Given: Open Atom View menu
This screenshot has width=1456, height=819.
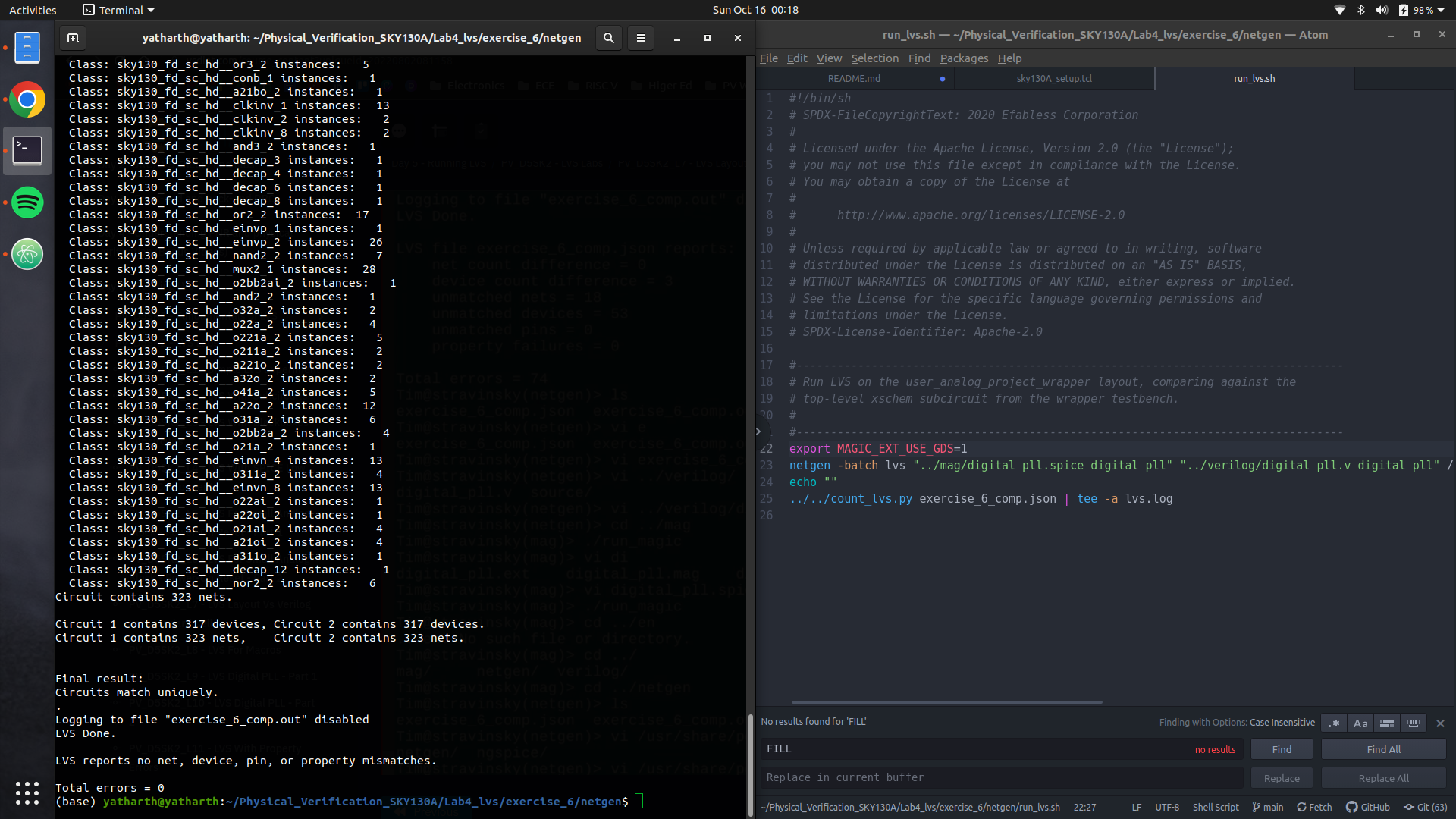Looking at the screenshot, I should tap(829, 58).
